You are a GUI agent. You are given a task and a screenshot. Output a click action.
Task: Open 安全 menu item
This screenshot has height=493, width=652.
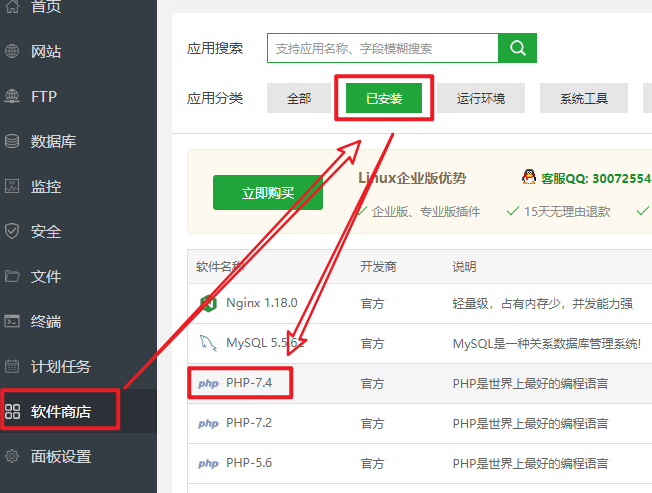pos(46,232)
